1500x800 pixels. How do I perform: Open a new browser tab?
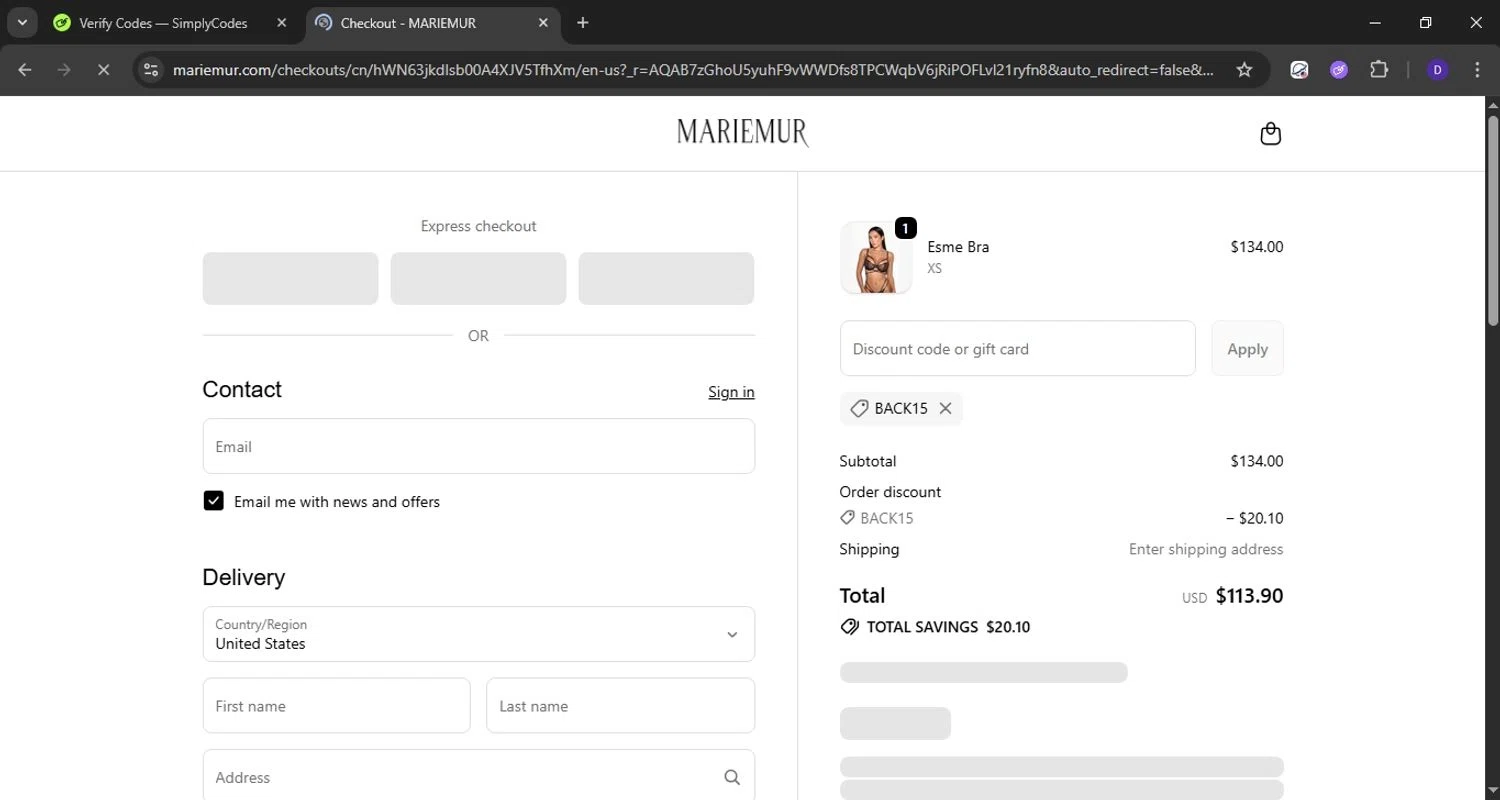tap(583, 22)
